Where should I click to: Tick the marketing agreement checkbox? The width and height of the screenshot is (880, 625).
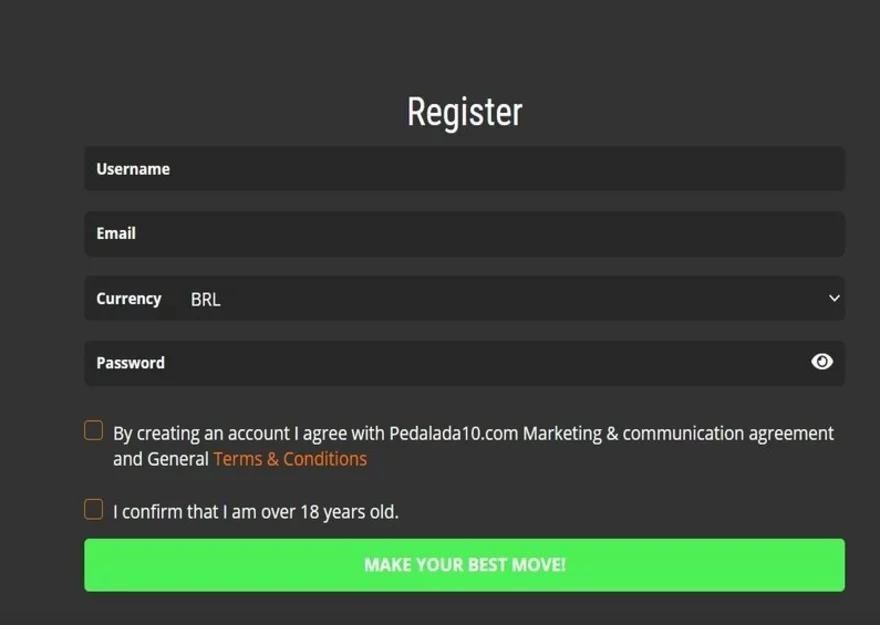click(94, 431)
